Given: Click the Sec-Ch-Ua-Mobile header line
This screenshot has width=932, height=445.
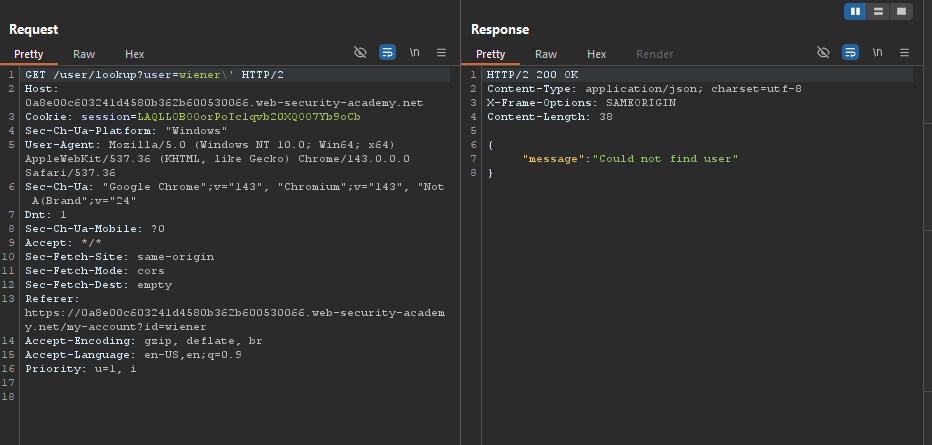Looking at the screenshot, I should pos(95,229).
